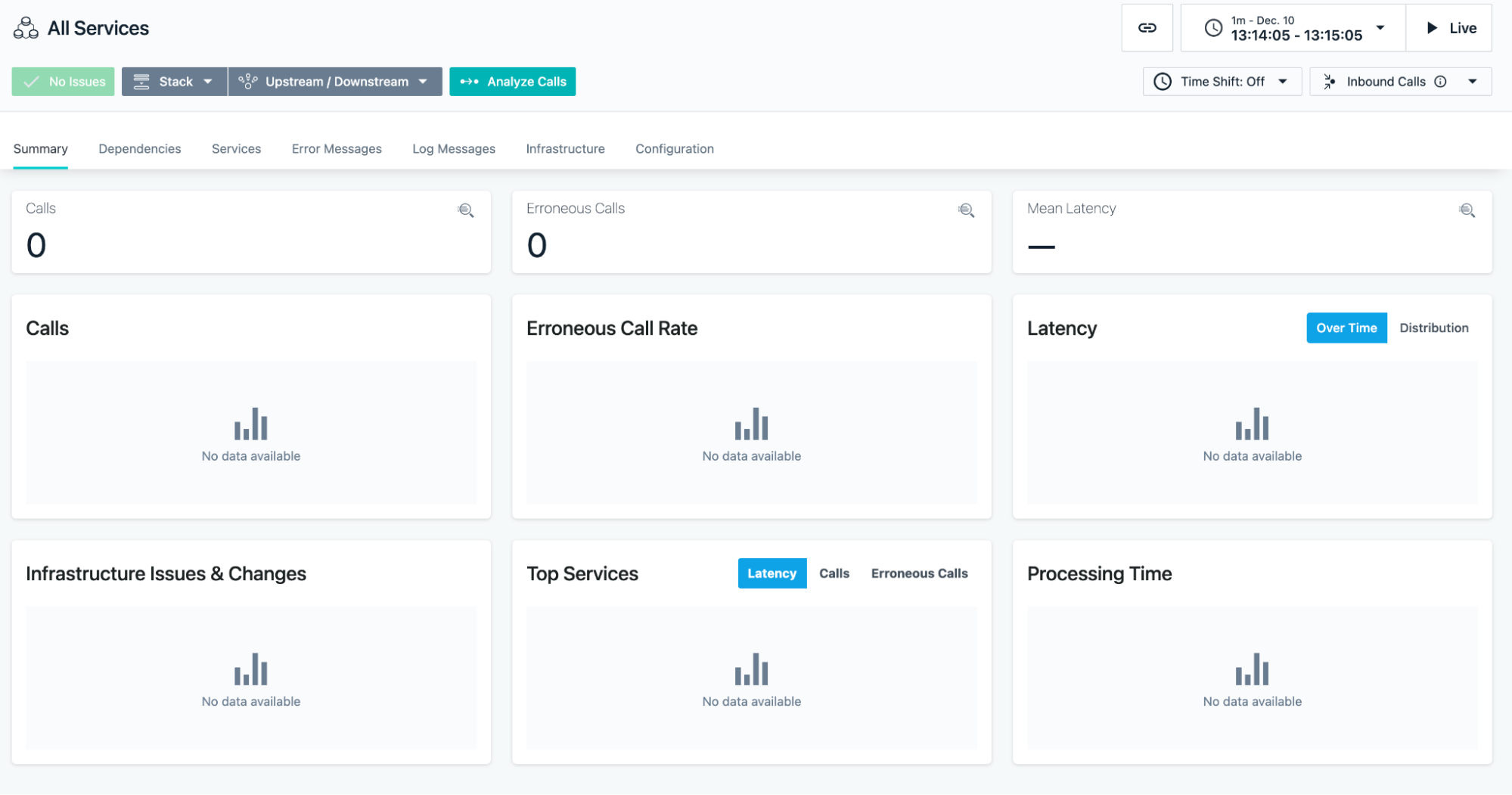Show Top Services by Erroneous Calls

[x=919, y=573]
